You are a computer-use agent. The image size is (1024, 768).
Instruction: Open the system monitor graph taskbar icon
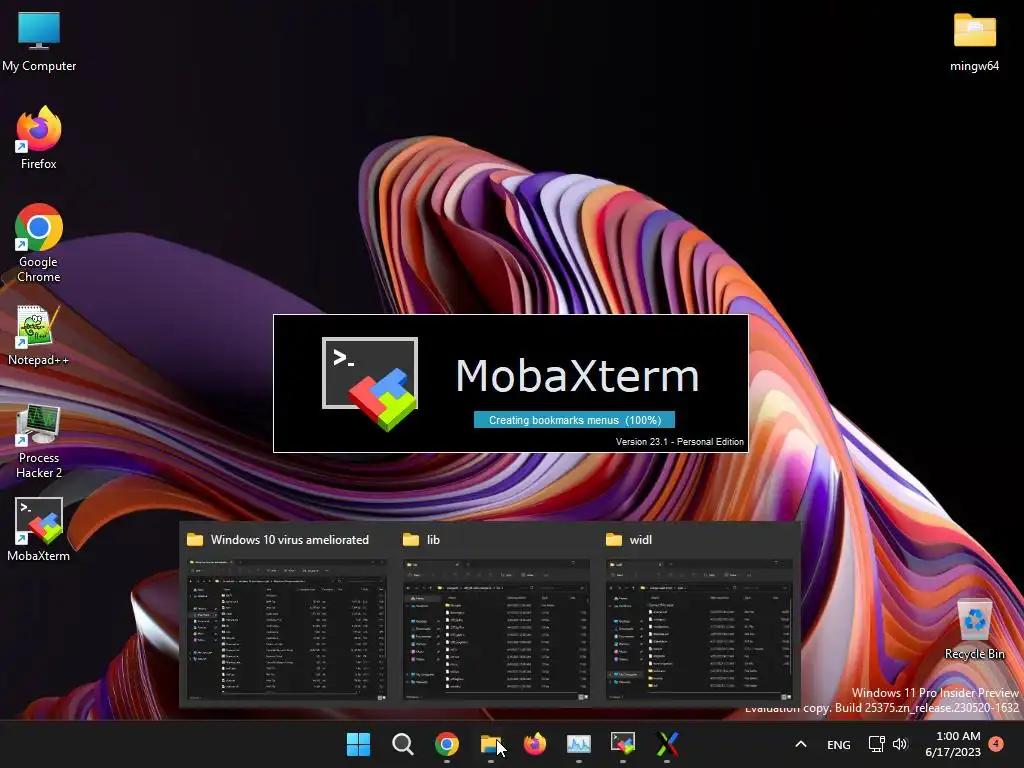pos(579,744)
